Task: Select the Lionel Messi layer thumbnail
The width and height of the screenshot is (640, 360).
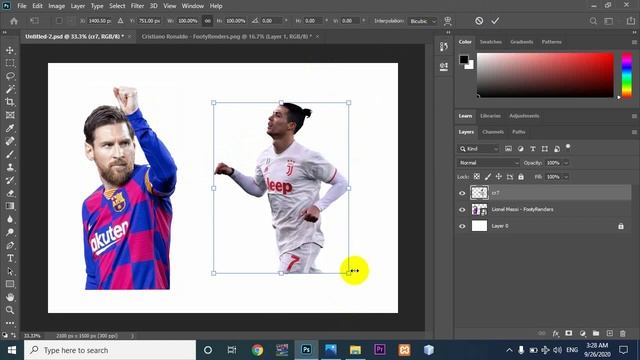Action: (479, 209)
